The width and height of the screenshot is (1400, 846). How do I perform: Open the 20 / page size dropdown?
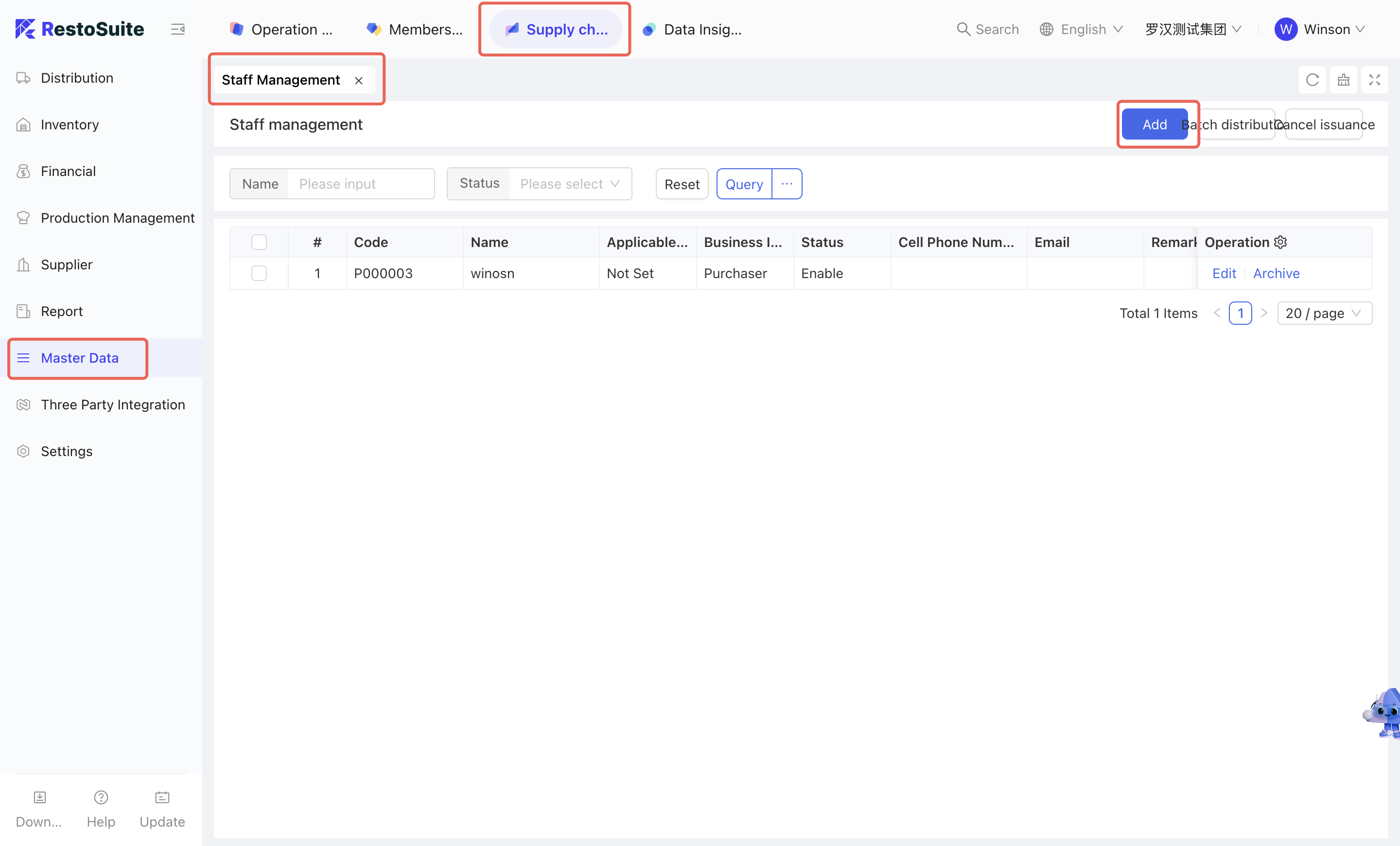[x=1324, y=313]
